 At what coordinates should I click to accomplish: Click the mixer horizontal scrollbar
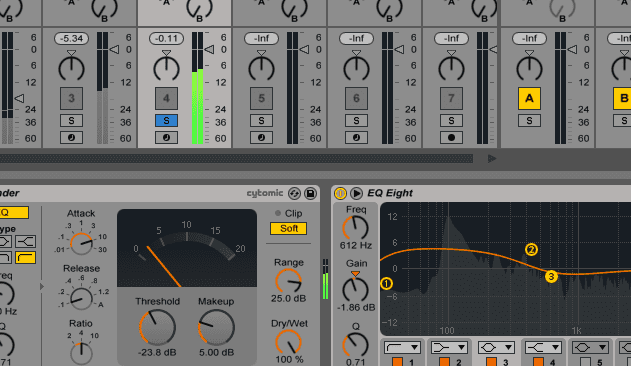point(236,159)
